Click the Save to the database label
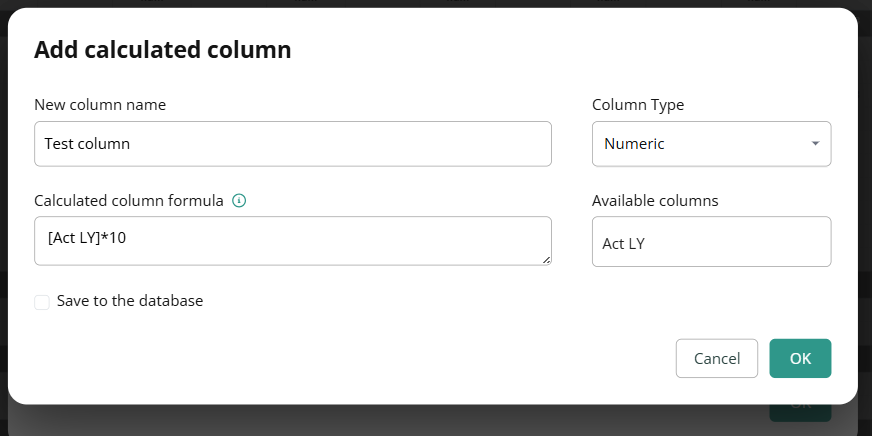The width and height of the screenshot is (872, 436). pos(130,301)
